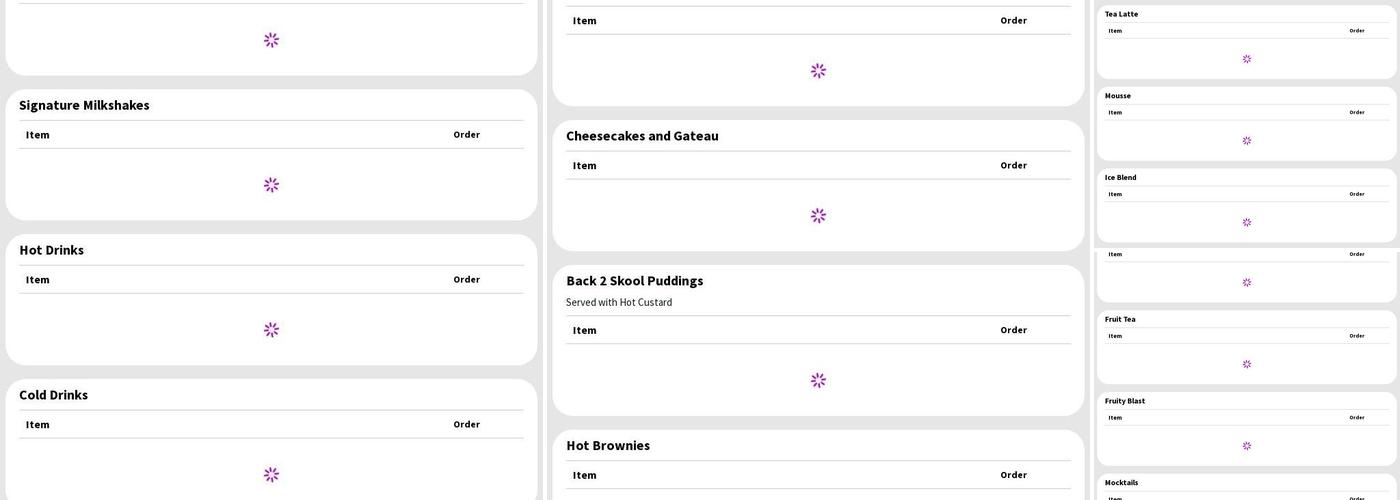Click the Served with Hot Custard text
Screen dimensions: 1400x500
tap(619, 303)
